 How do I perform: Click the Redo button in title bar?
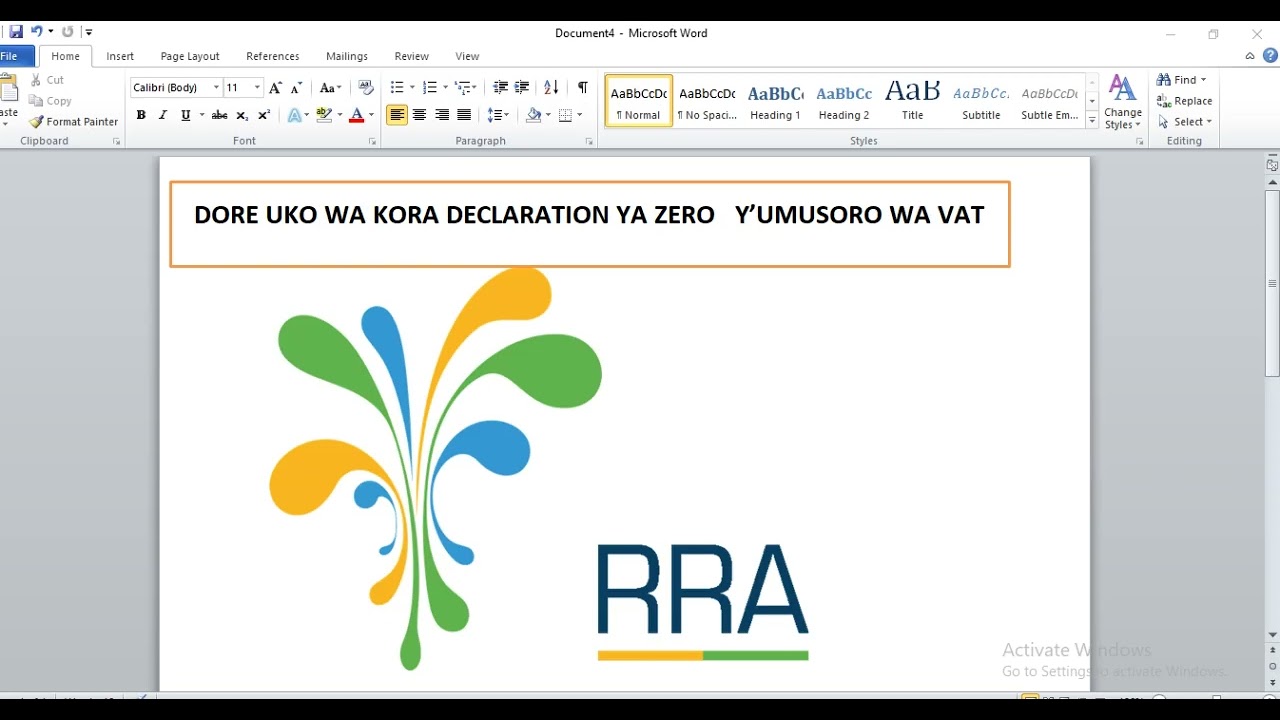[68, 32]
